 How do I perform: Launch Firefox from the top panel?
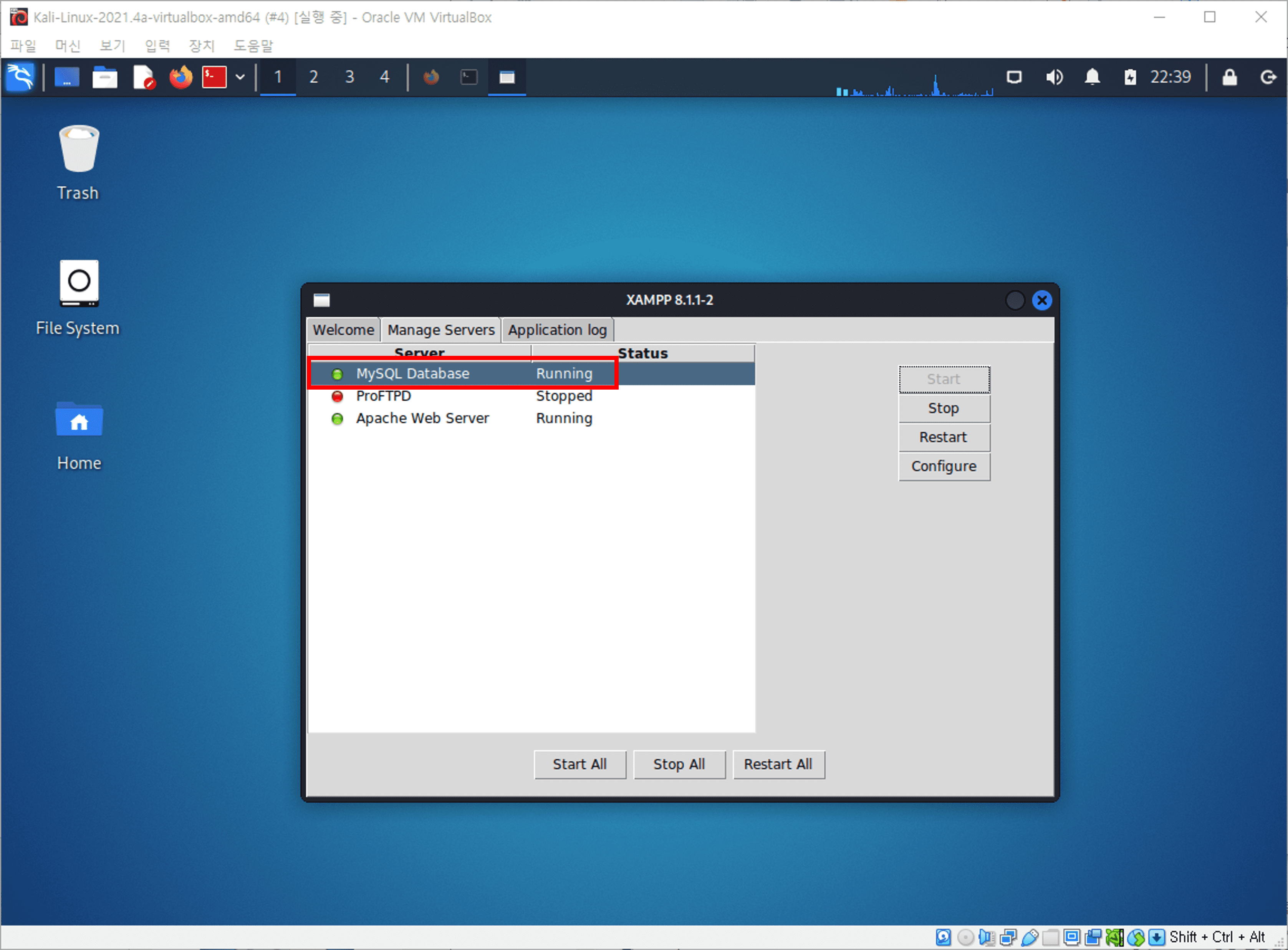point(180,76)
